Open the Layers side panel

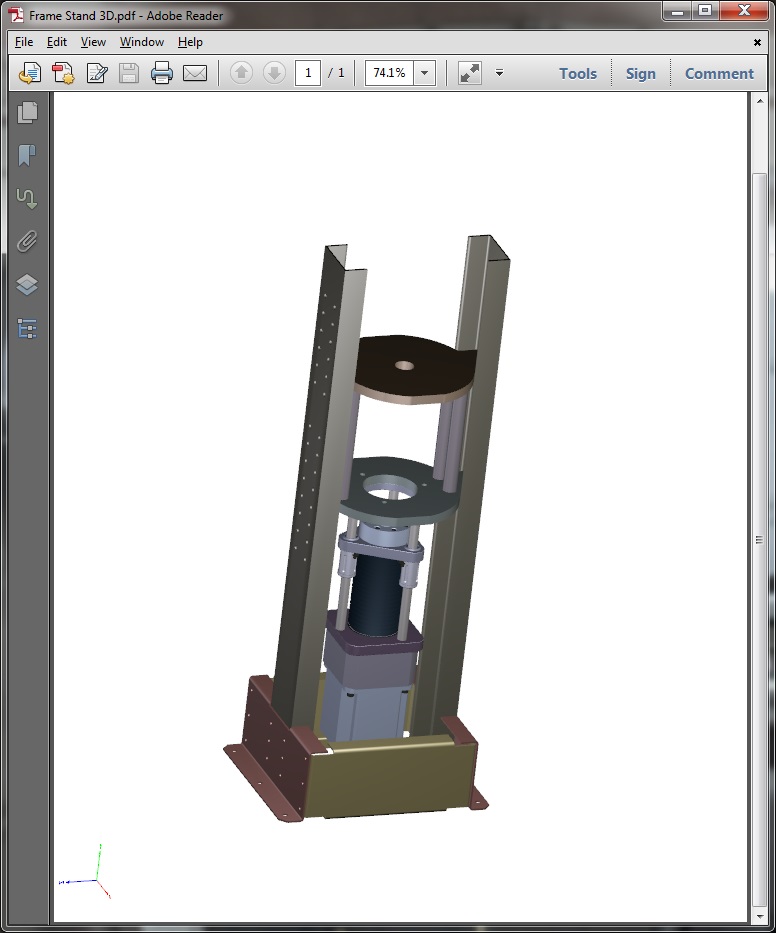27,285
